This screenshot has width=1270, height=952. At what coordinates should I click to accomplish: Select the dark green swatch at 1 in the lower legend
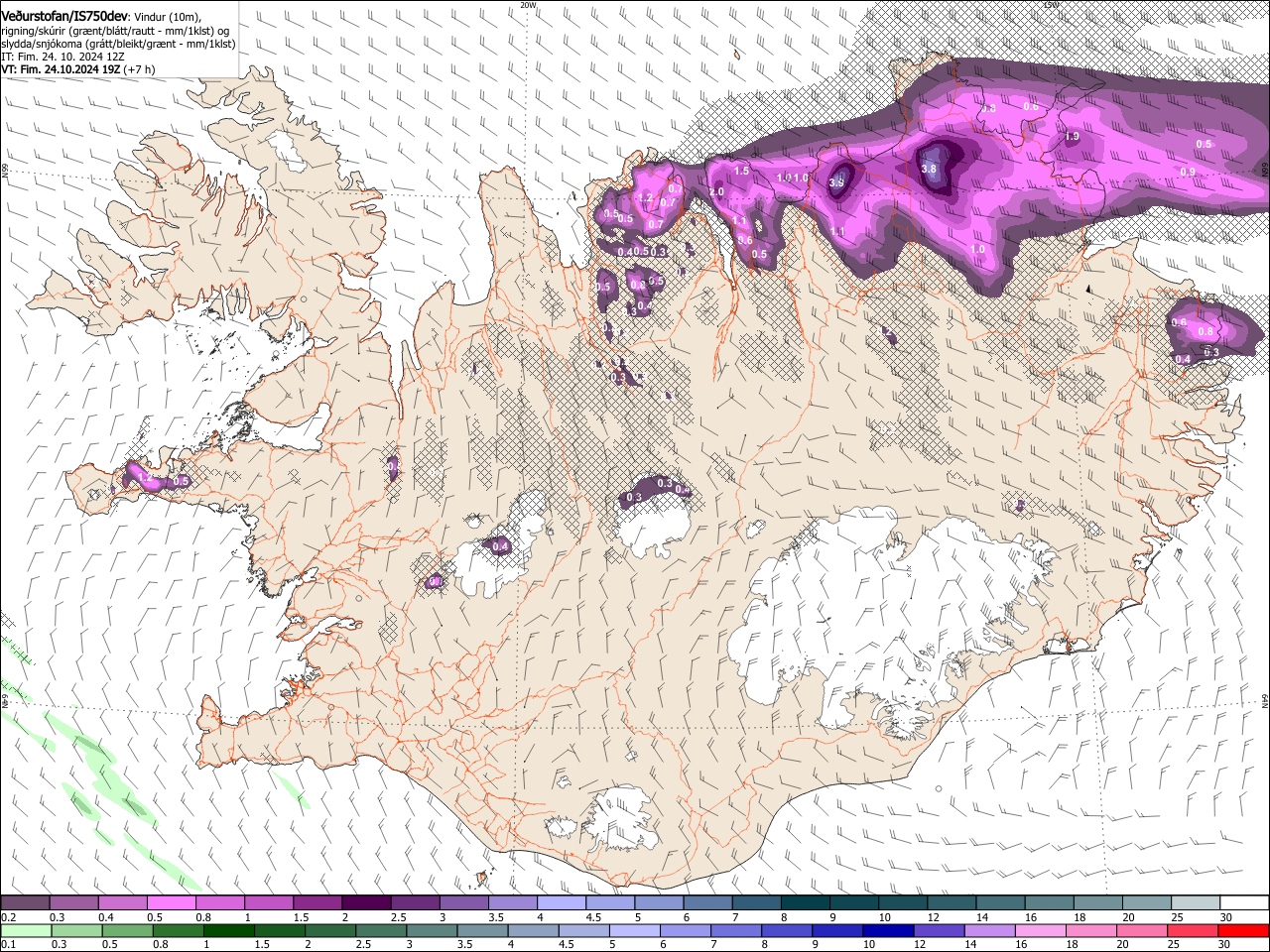coord(229,931)
